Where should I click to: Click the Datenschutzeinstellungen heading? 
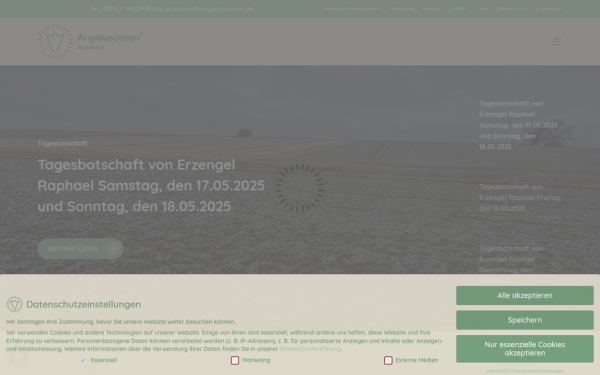[83, 305]
